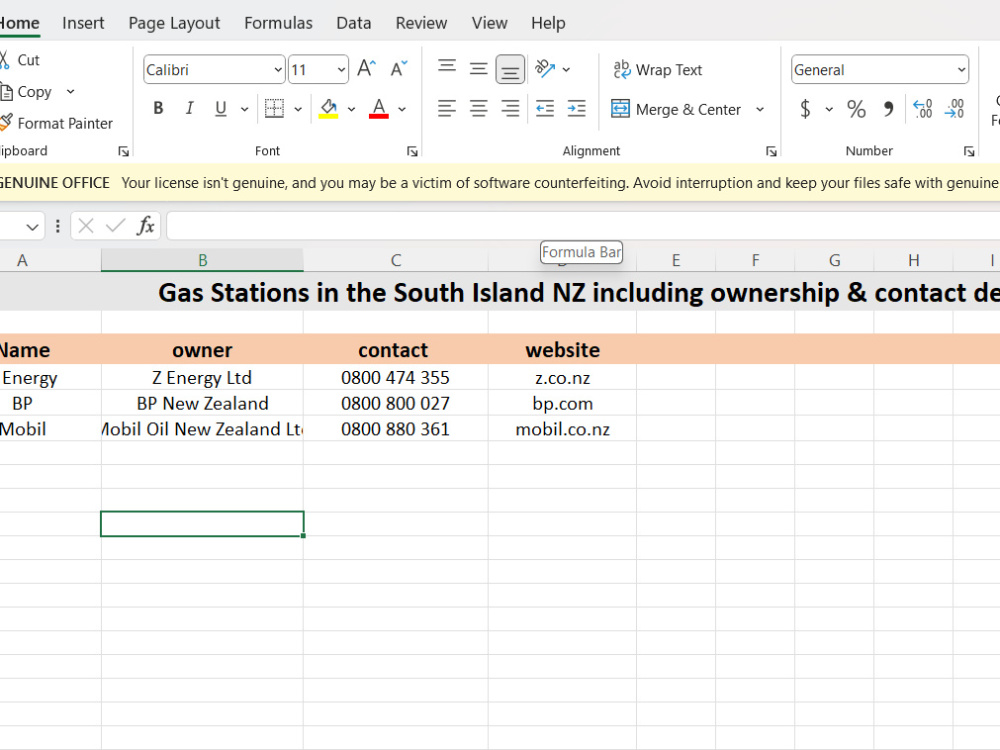Select the cell with 0800 474 355

click(x=395, y=378)
